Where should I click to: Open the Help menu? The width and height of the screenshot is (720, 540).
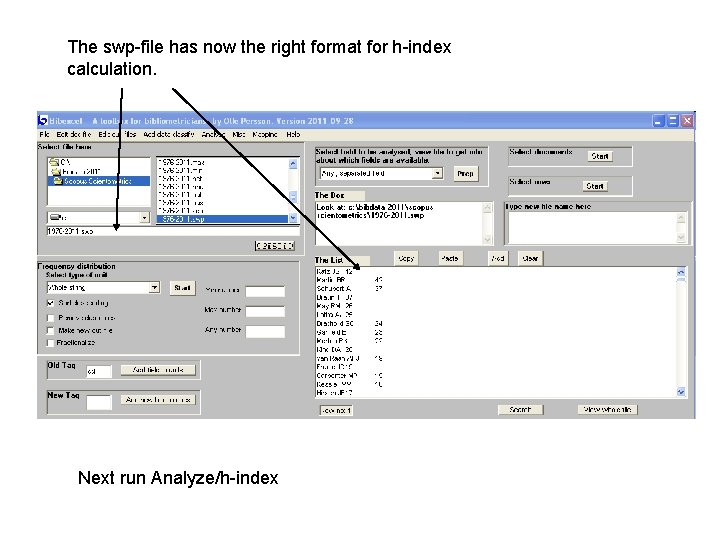(x=293, y=134)
